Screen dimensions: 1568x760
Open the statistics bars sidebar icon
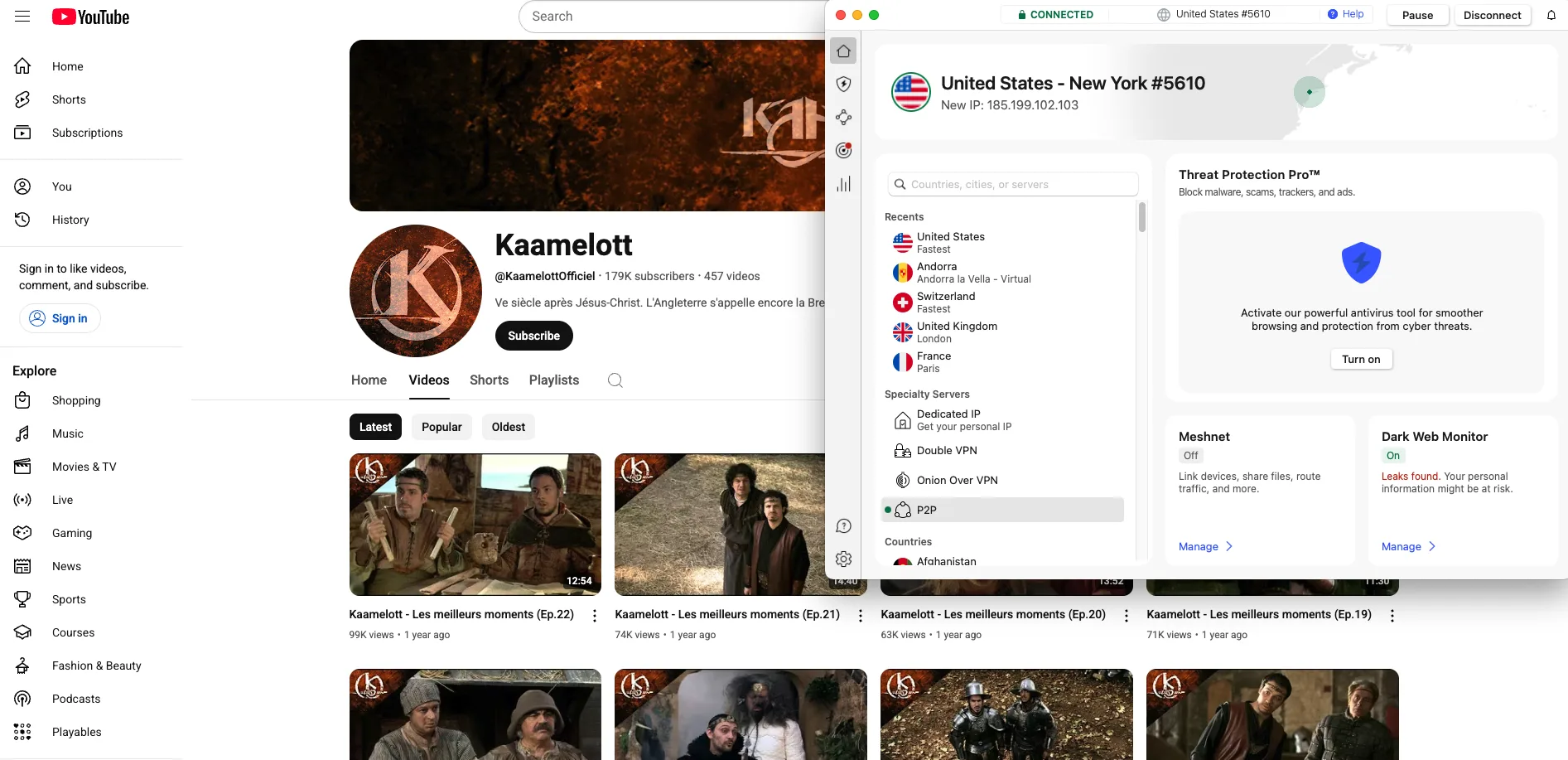pos(843,184)
